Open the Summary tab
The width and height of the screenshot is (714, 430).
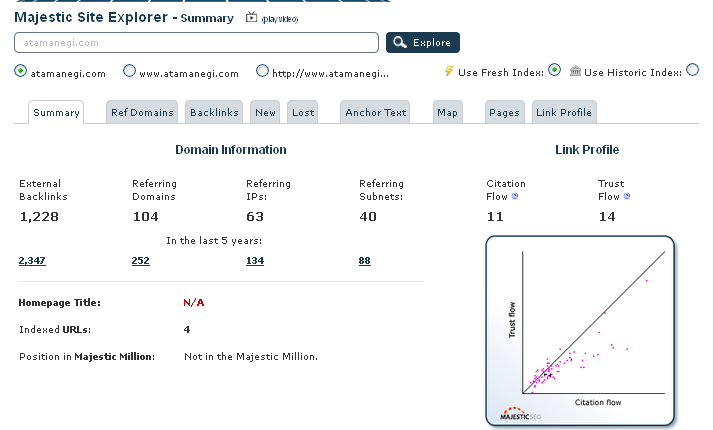pos(56,112)
